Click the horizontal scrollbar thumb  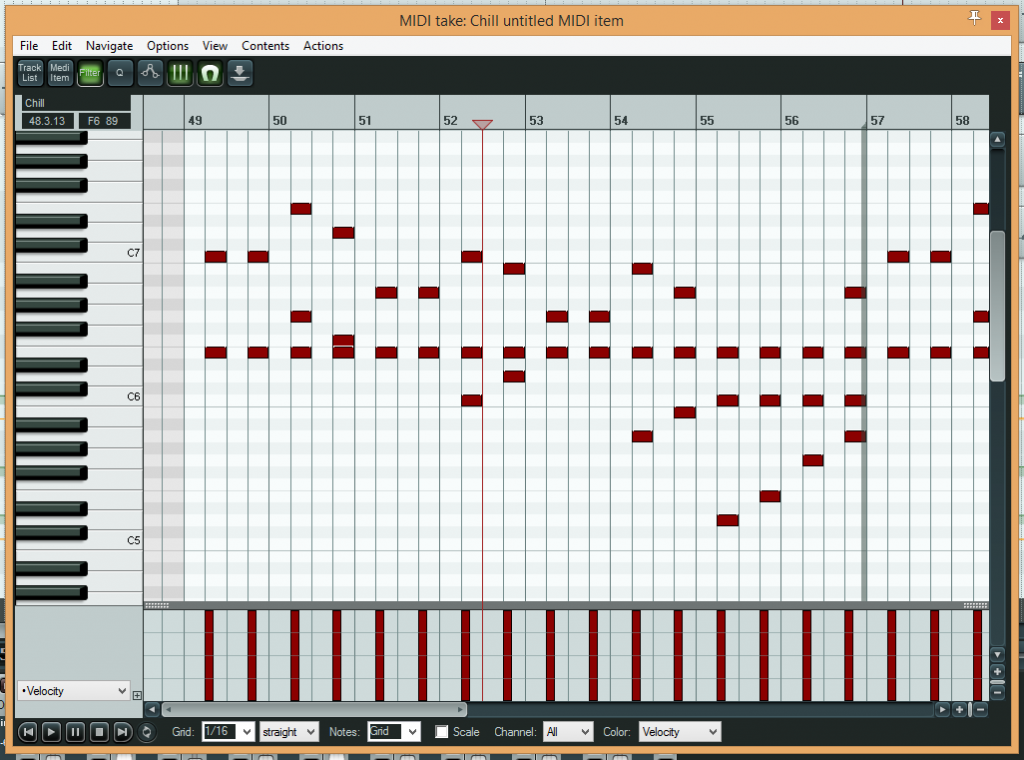313,709
